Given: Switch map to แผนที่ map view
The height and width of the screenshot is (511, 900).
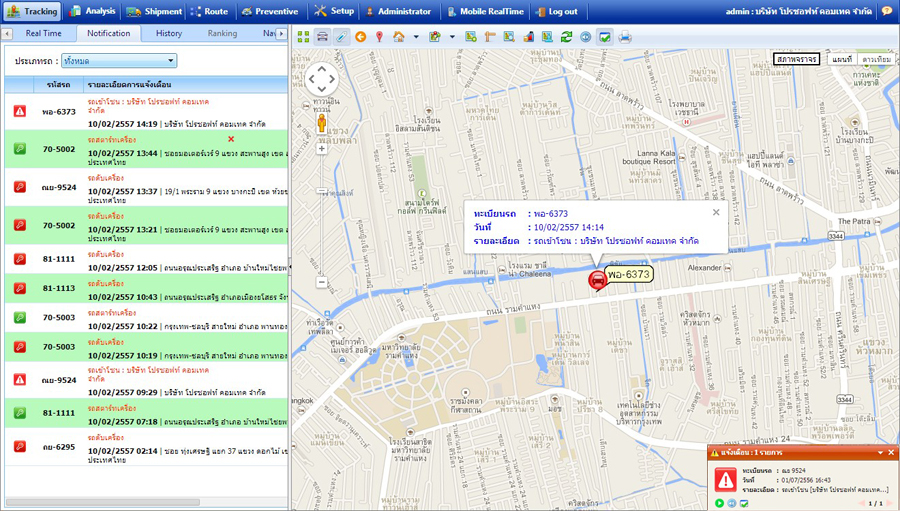Looking at the screenshot, I should (841, 59).
